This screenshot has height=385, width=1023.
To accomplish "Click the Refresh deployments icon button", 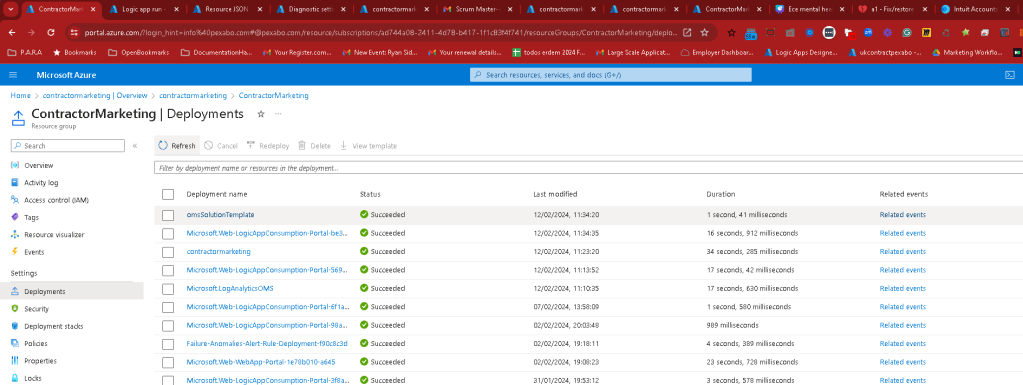I will (x=177, y=146).
